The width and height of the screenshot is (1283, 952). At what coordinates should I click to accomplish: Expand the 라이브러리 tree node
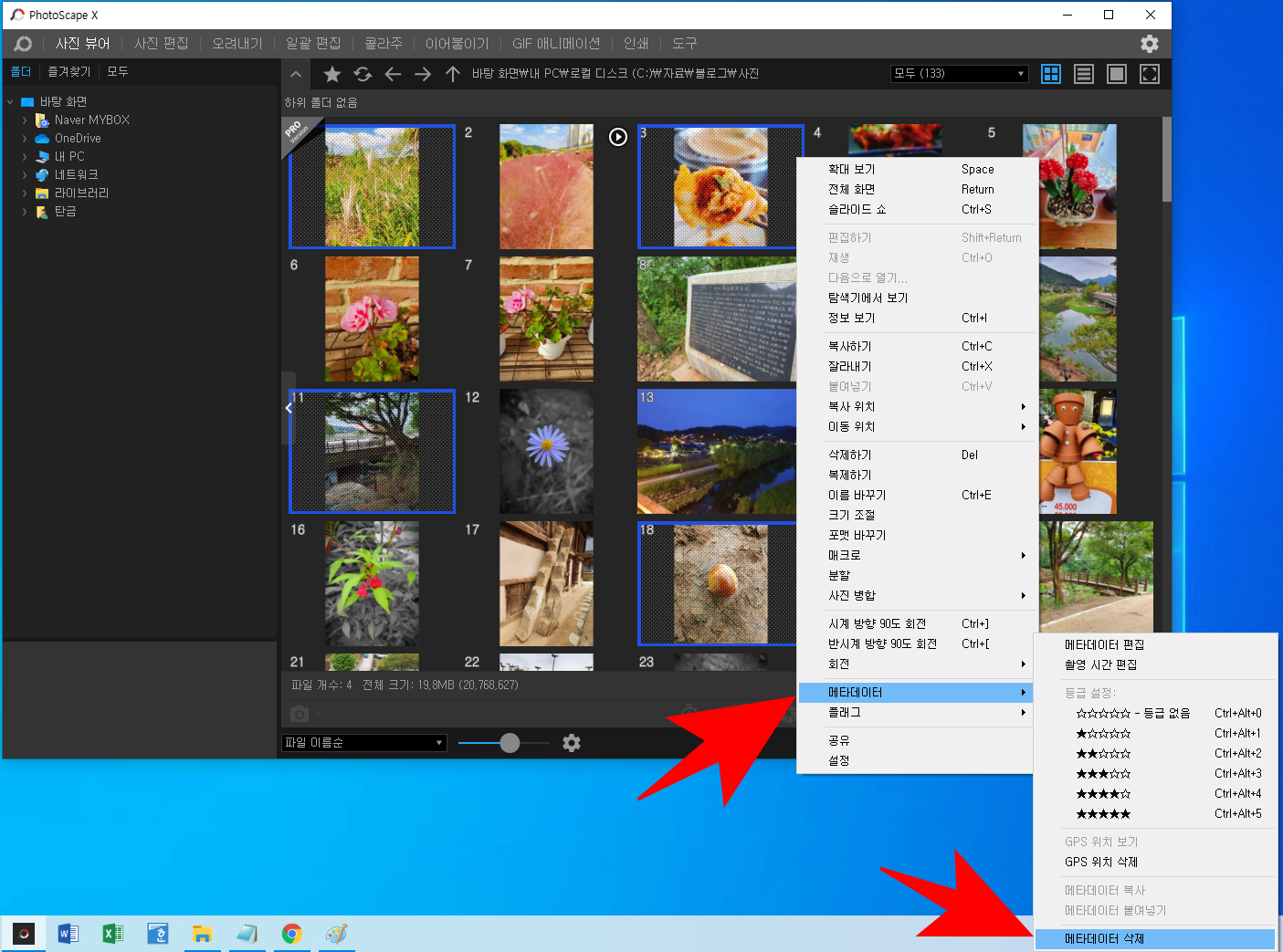tap(24, 193)
